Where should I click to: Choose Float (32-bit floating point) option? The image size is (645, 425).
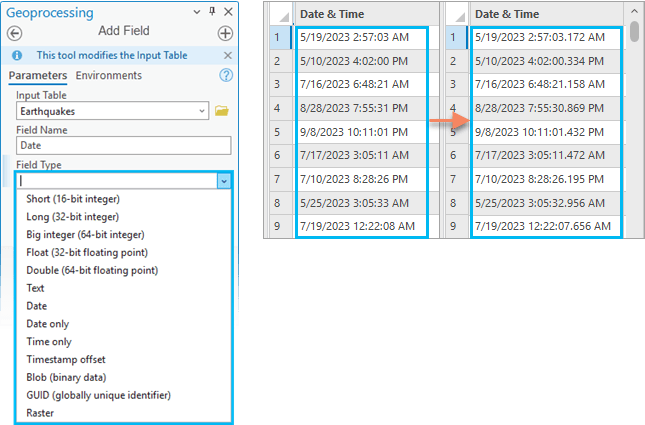coord(87,252)
